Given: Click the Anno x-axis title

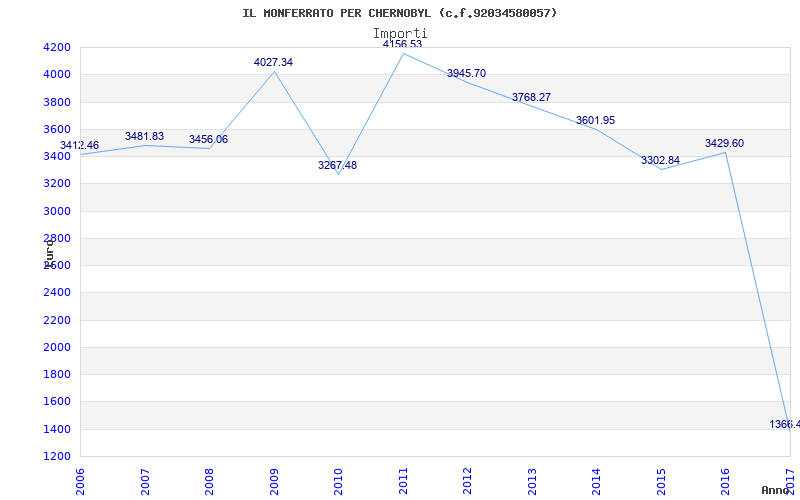Looking at the screenshot, I should 774,490.
